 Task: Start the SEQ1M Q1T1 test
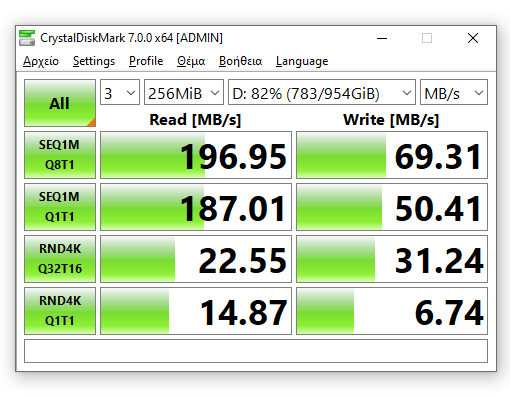(x=60, y=207)
